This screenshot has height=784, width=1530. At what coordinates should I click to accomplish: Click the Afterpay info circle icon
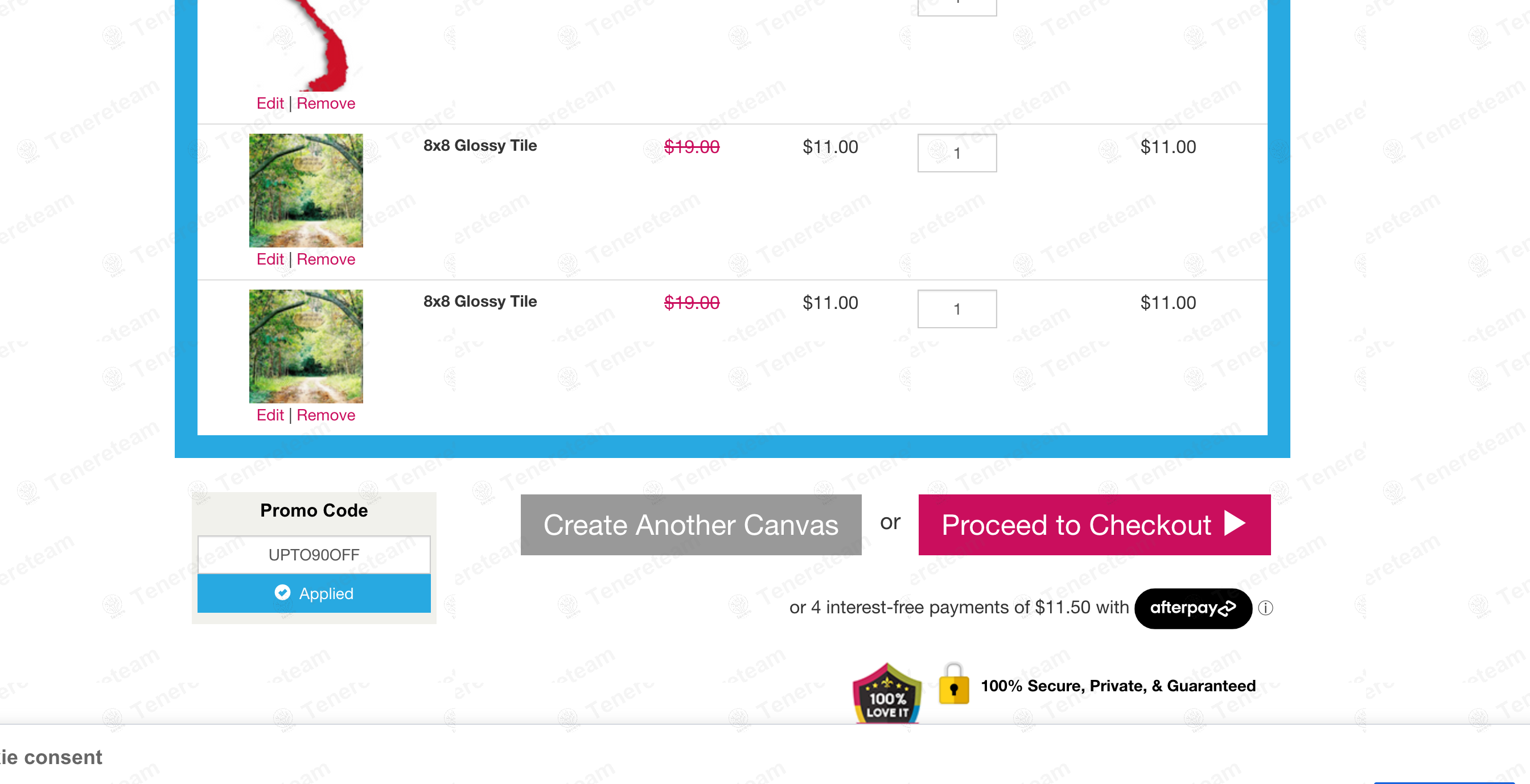click(1266, 608)
